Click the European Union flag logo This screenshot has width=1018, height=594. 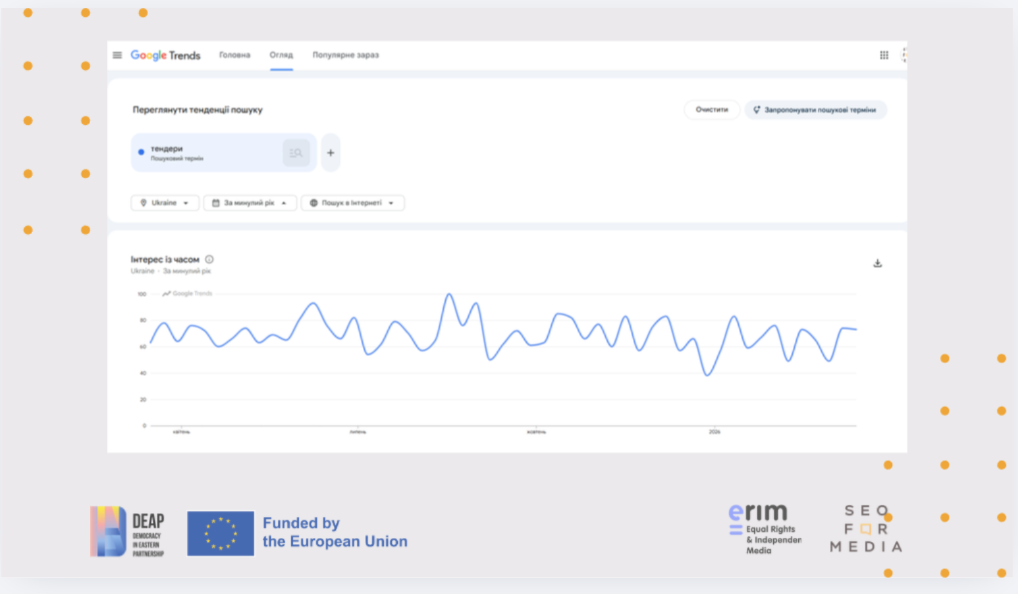tap(221, 532)
